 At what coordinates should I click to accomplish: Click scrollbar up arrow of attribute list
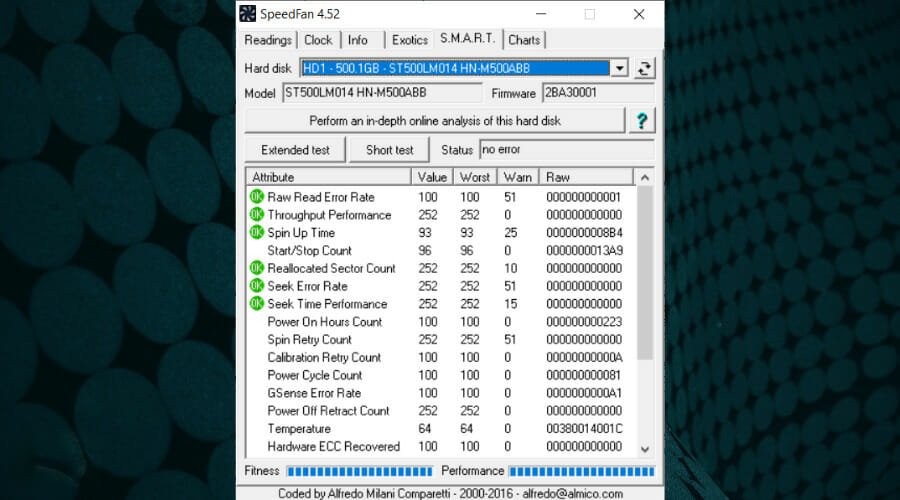645,177
